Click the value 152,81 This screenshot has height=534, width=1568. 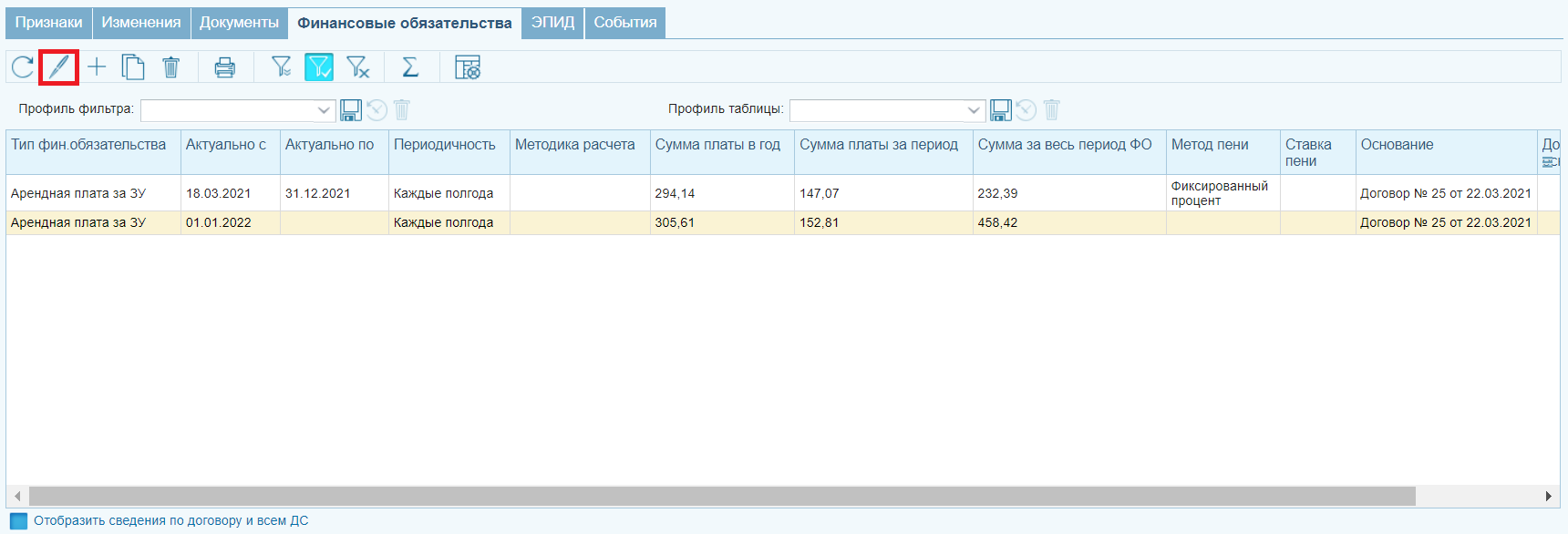click(819, 222)
